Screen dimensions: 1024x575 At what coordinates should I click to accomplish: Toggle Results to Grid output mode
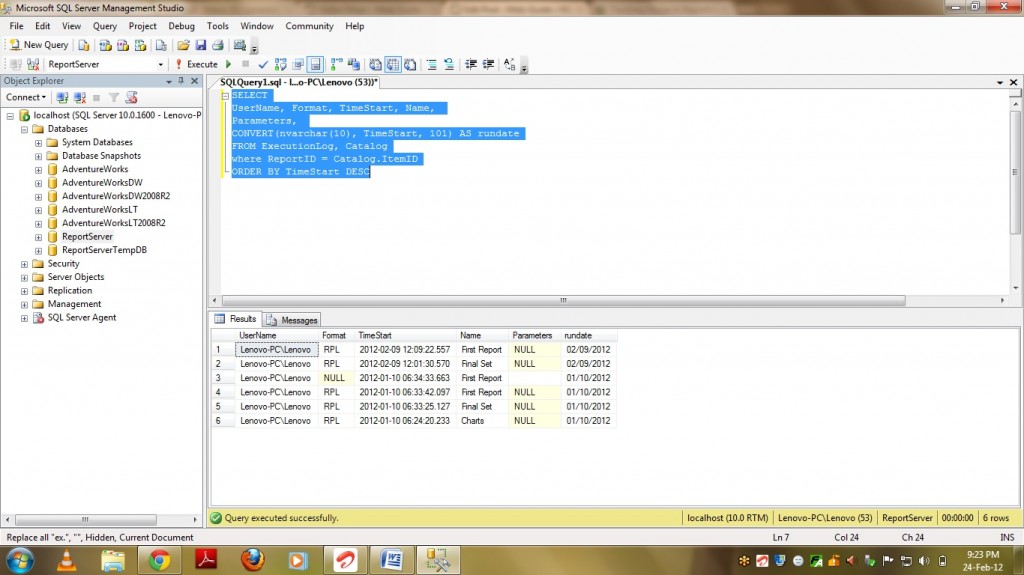tap(392, 64)
